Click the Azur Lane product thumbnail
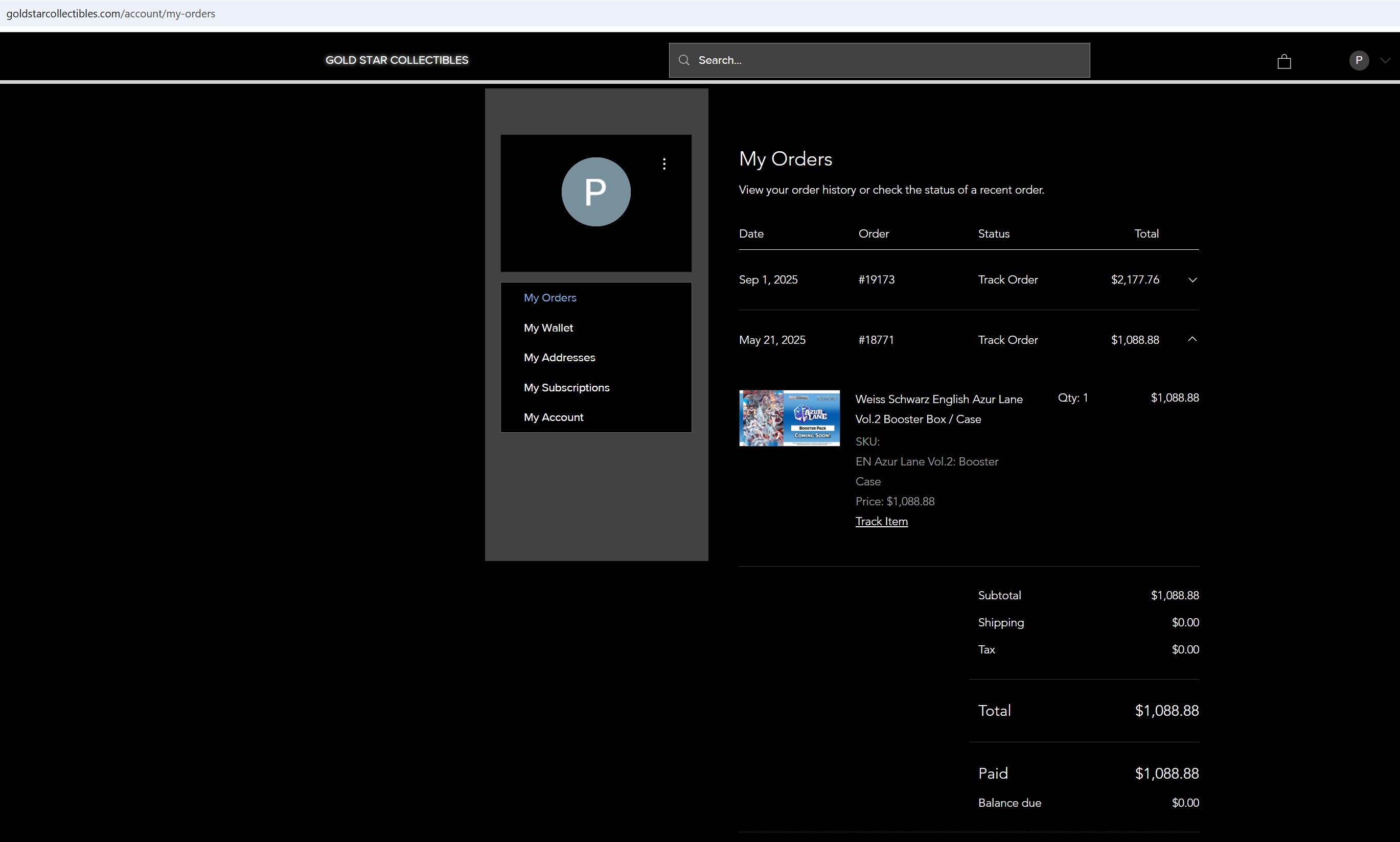 tap(789, 418)
